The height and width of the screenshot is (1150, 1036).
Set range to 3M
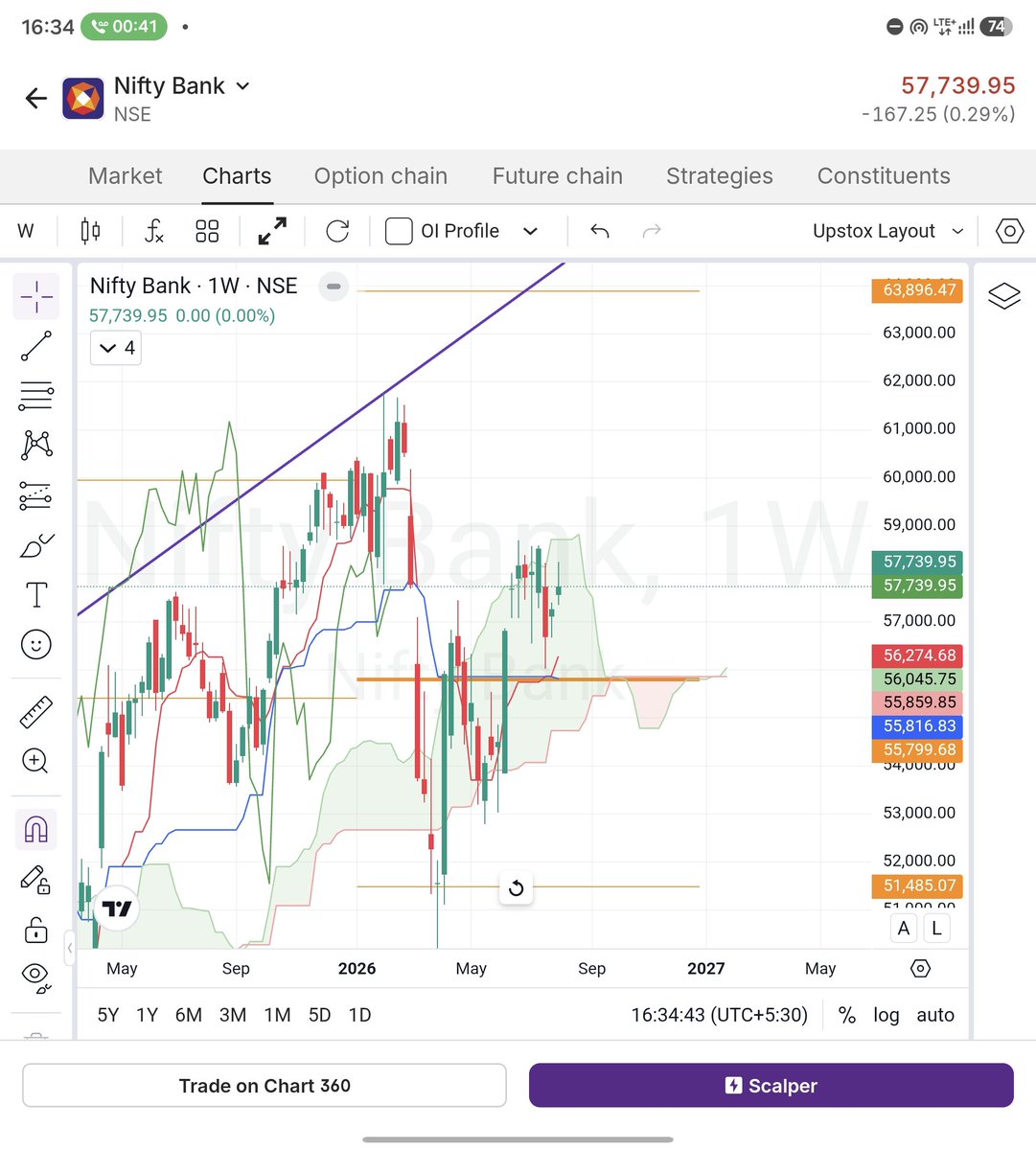[233, 1015]
